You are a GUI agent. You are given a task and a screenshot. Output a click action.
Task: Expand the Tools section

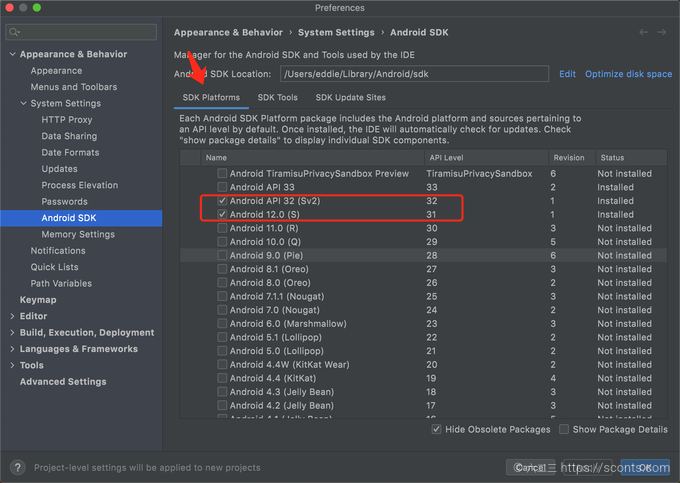coord(12,365)
